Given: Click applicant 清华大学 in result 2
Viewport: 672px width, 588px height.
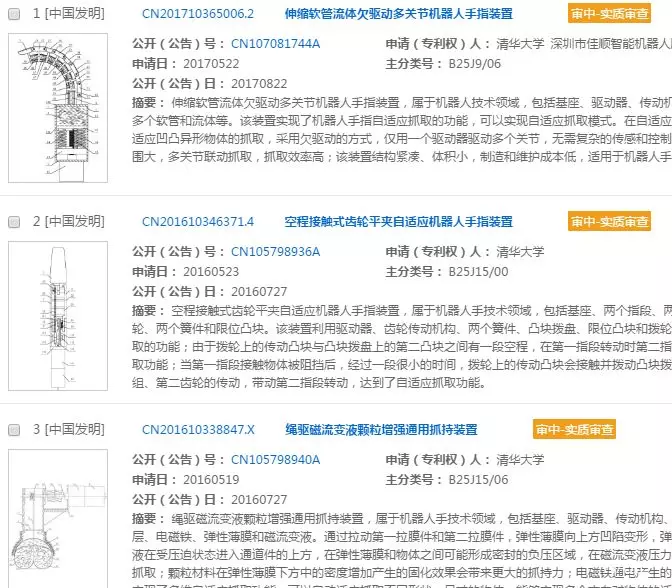Looking at the screenshot, I should click(520, 252).
